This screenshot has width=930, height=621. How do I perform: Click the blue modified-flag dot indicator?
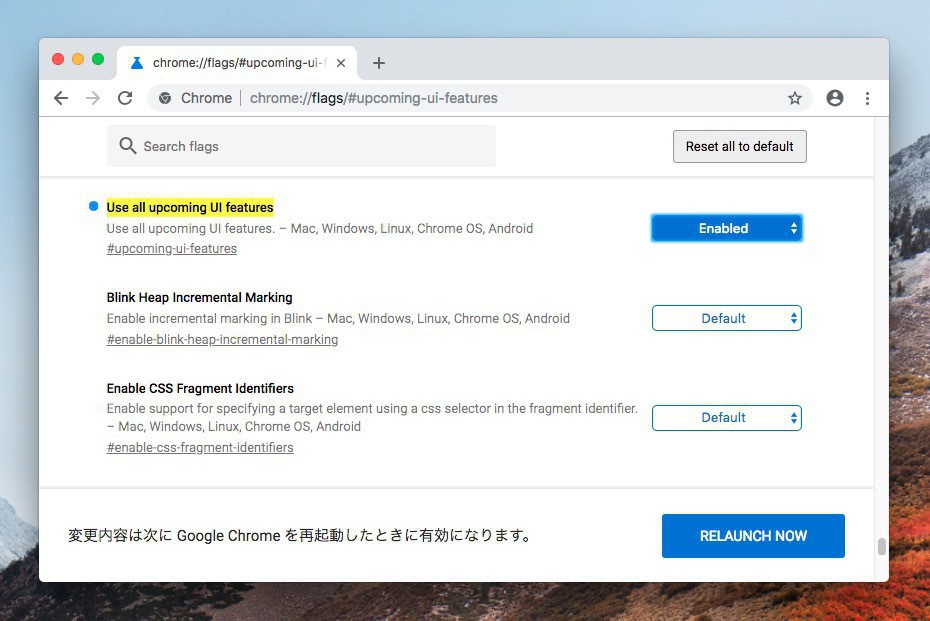(x=93, y=206)
